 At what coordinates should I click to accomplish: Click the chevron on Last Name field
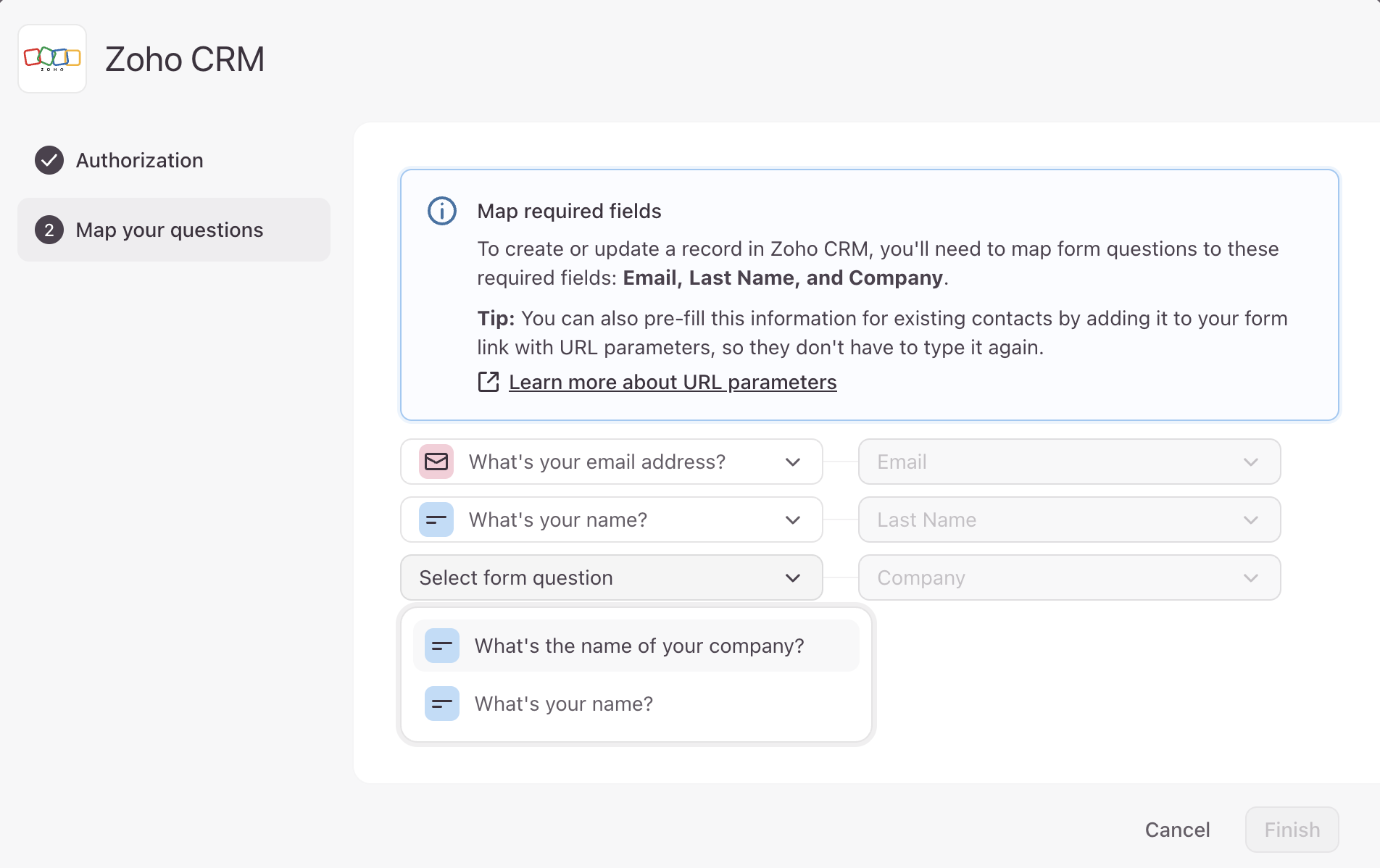[x=1251, y=519]
